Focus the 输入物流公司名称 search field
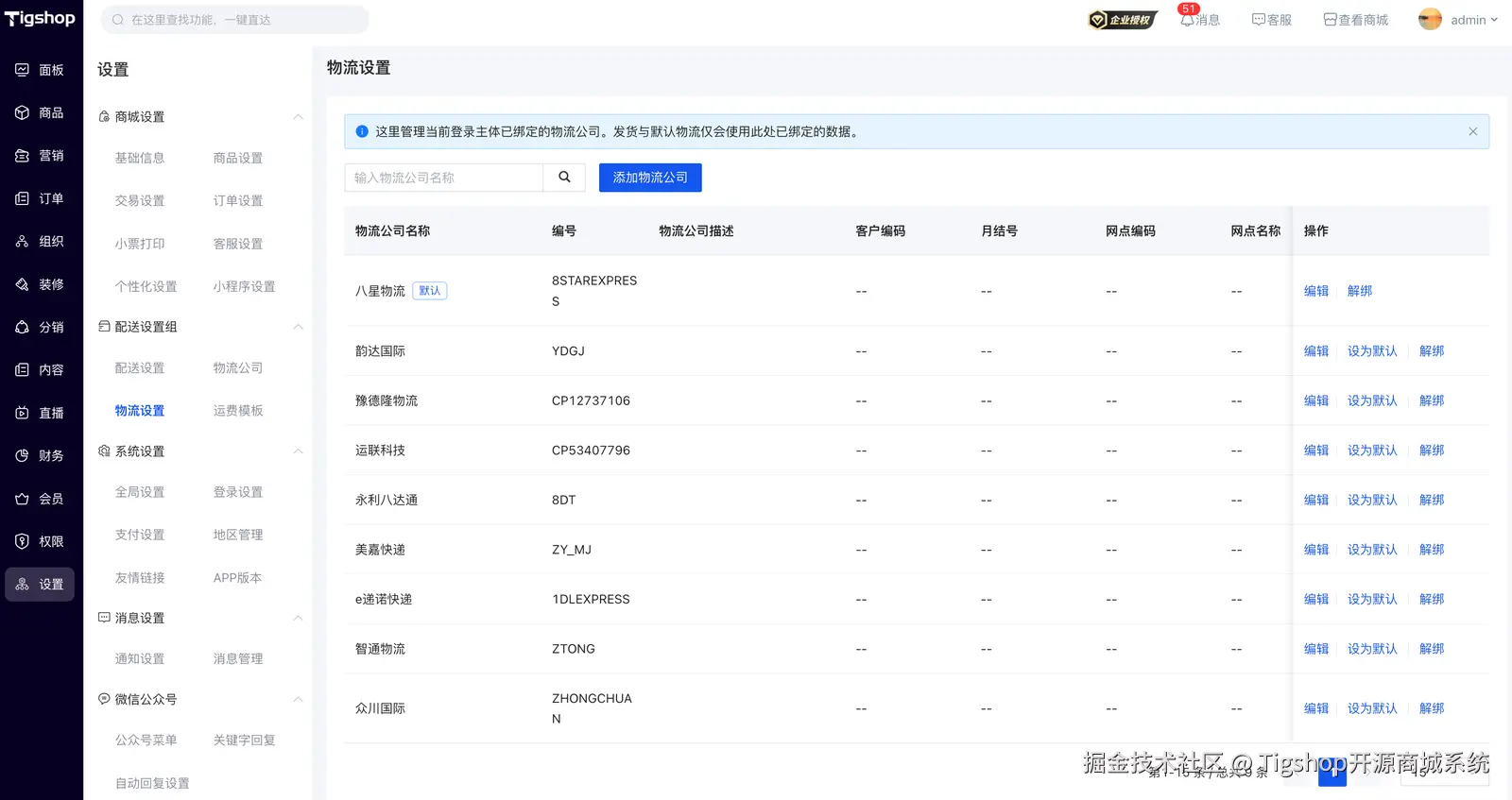The height and width of the screenshot is (800, 1512). pos(444,178)
